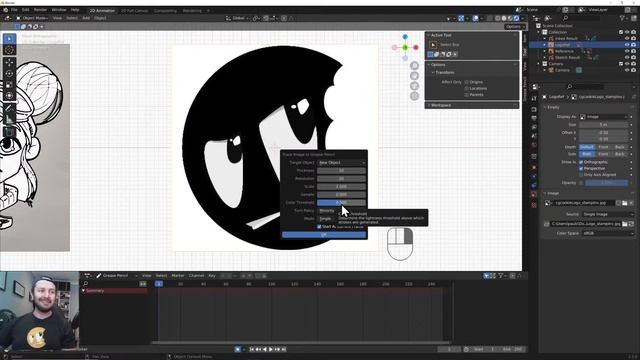Viewport: 640px width, 360px height.
Task: Hide the Inked Result object in outliner
Action: 627,38
